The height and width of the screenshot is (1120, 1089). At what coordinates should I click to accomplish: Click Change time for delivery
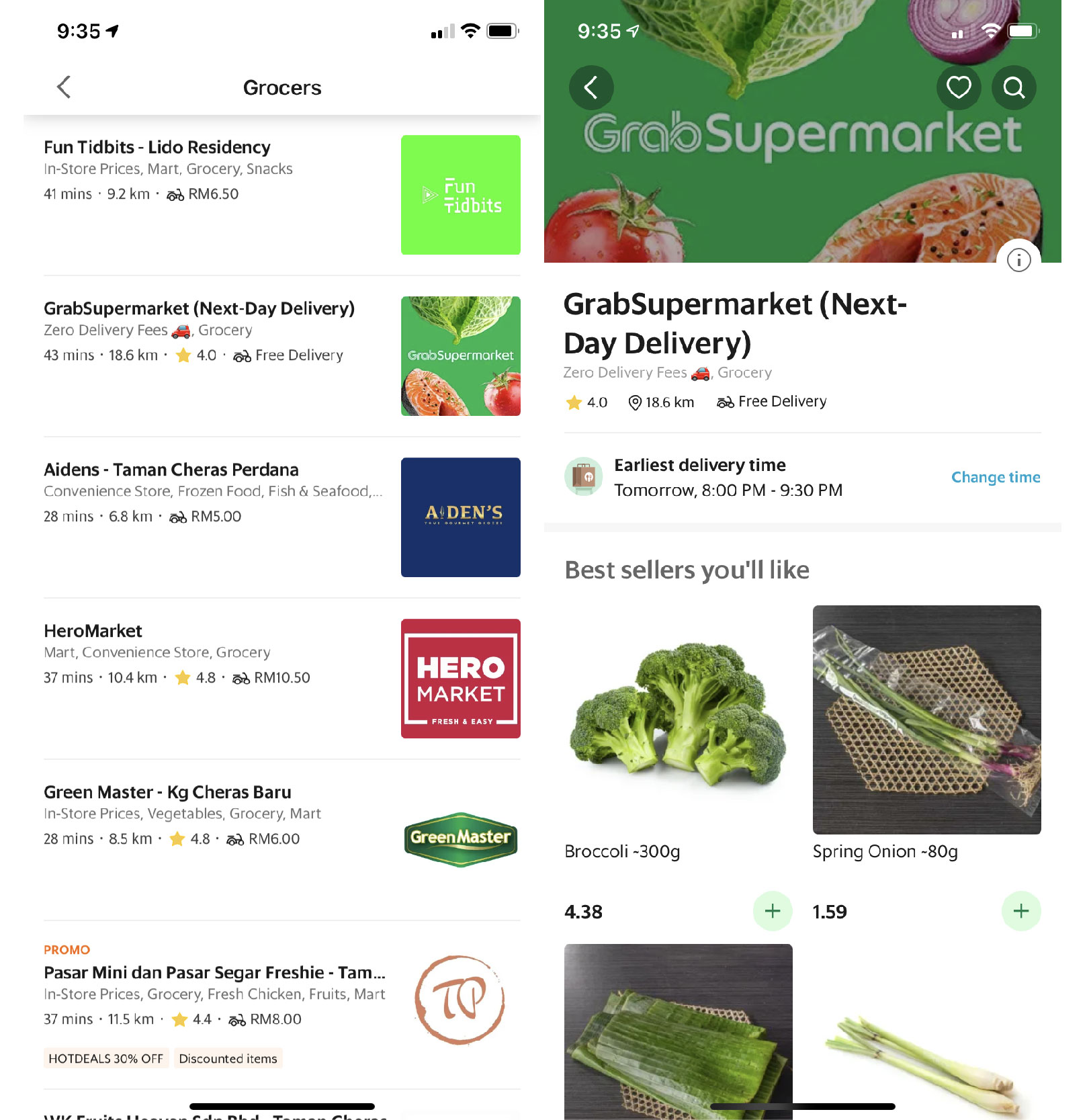[x=996, y=477]
